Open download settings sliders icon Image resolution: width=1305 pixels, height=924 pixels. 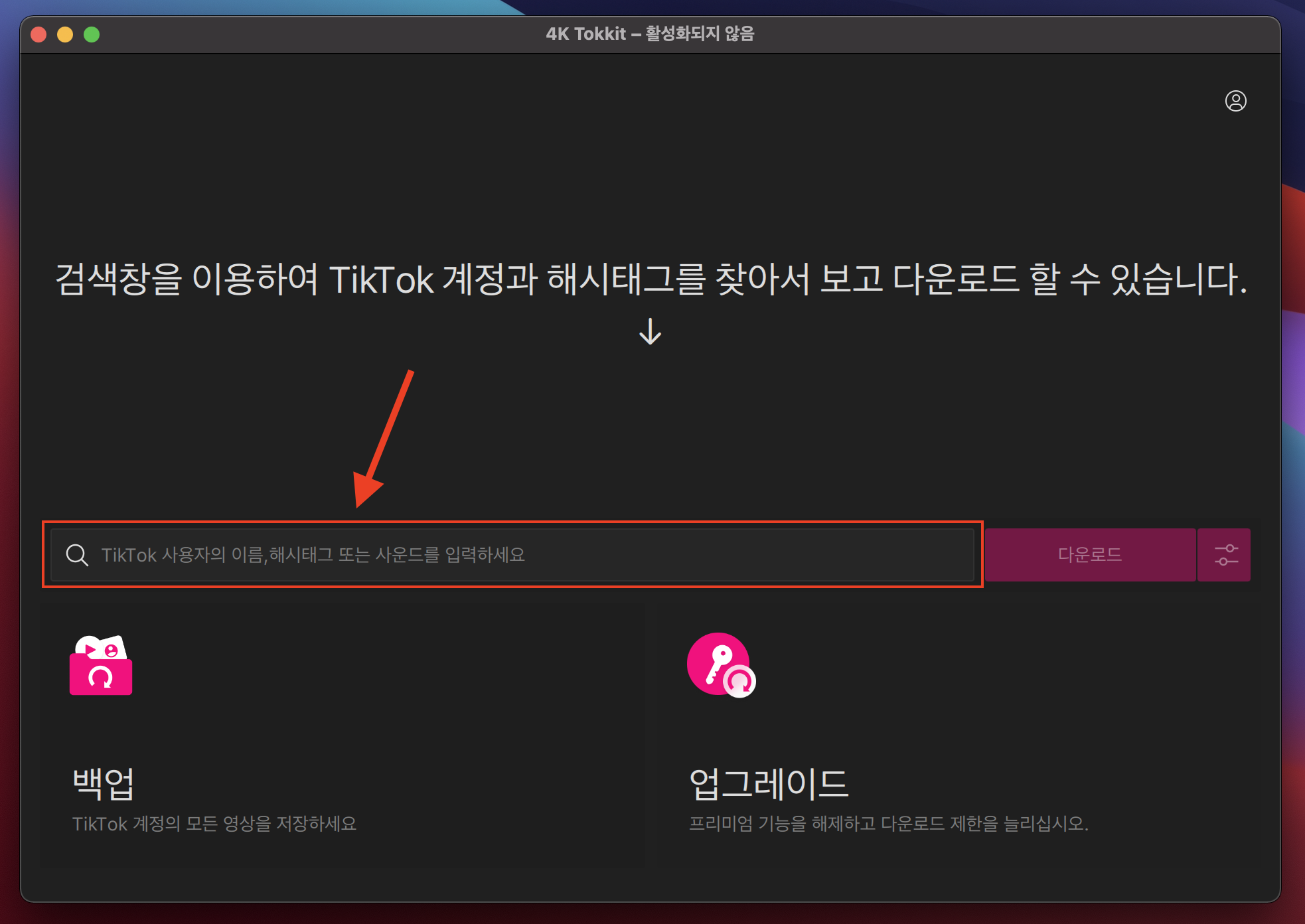click(1225, 555)
